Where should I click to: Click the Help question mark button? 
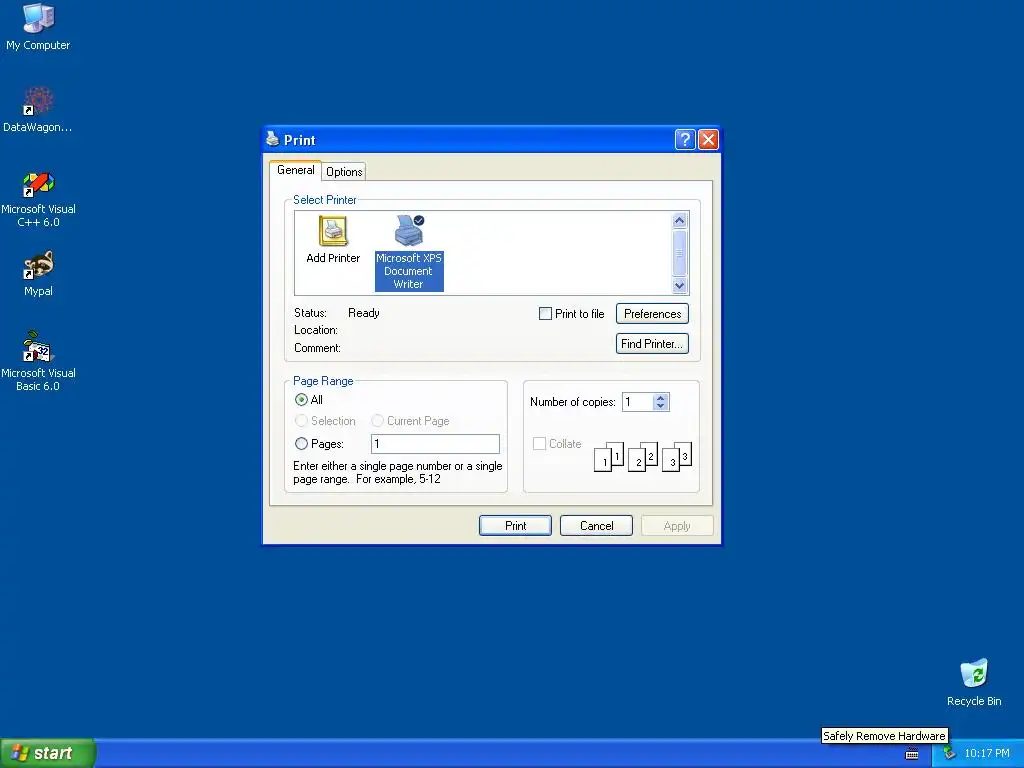(684, 140)
